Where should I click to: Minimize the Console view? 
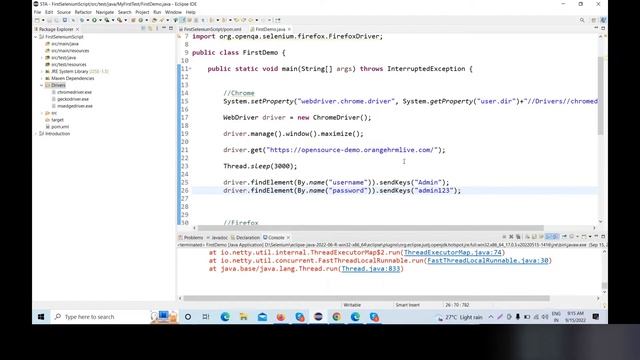click(596, 236)
